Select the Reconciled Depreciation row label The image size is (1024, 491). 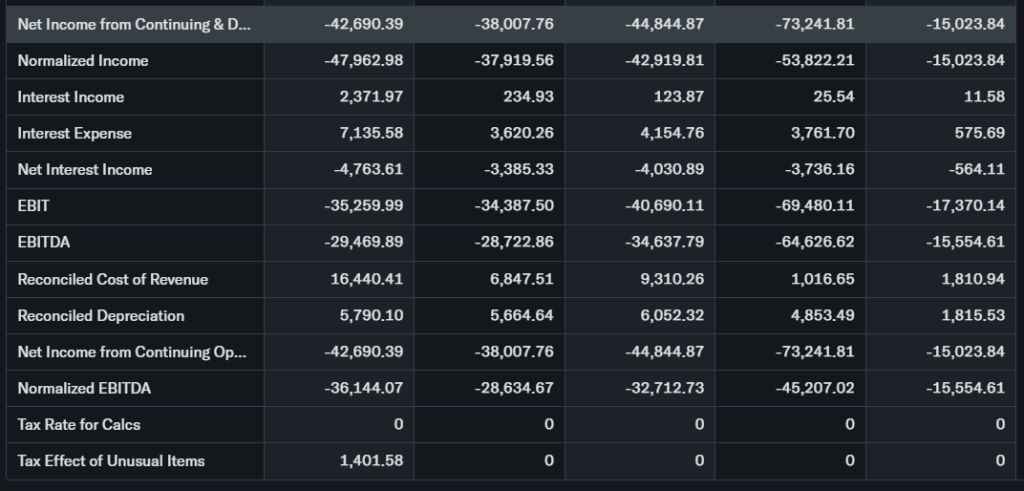[101, 315]
